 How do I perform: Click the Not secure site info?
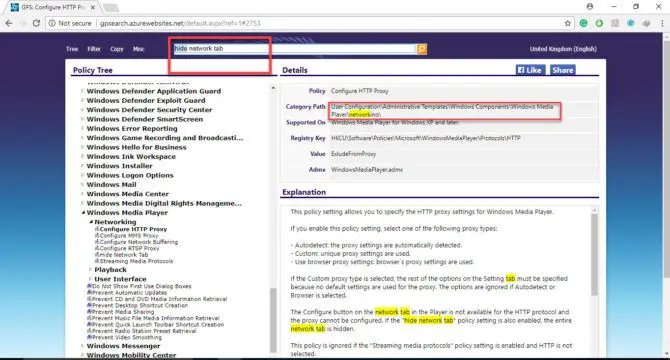point(70,23)
